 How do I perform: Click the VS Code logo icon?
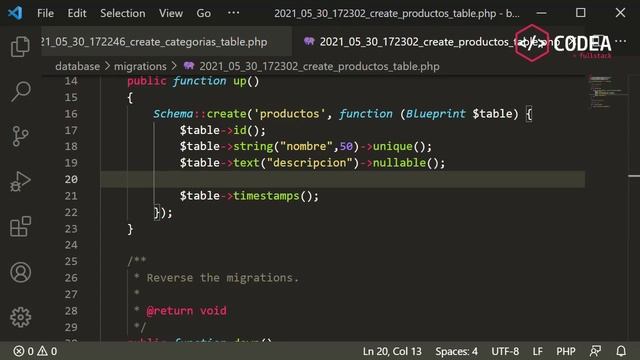[x=15, y=13]
